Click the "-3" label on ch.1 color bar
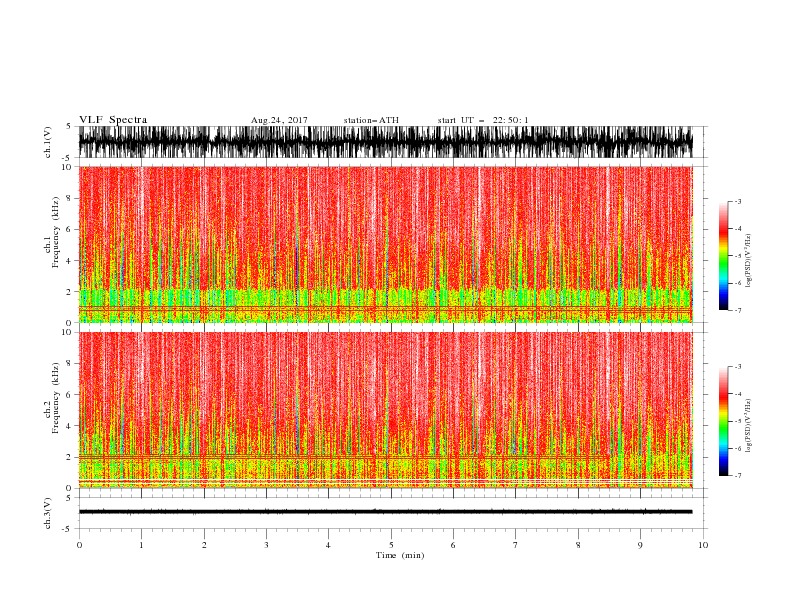792x612 pixels. 738,201
